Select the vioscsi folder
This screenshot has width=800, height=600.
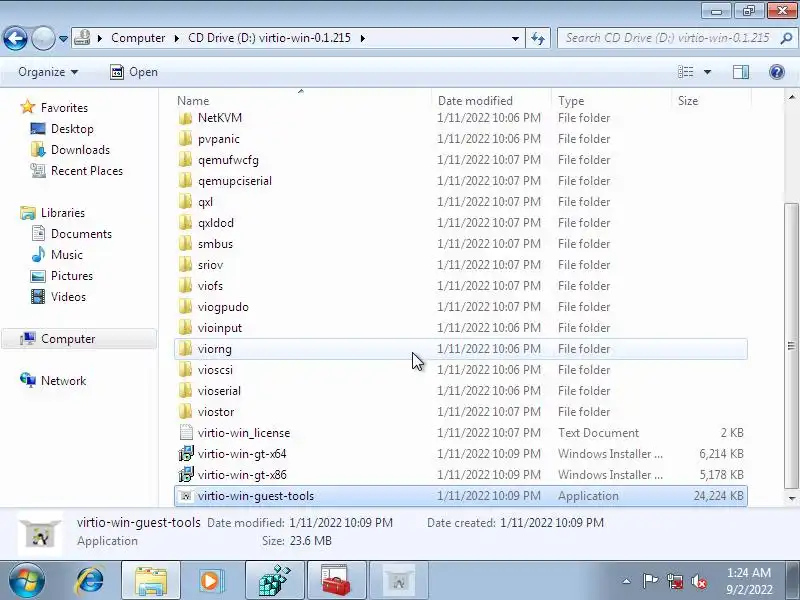[461, 370]
